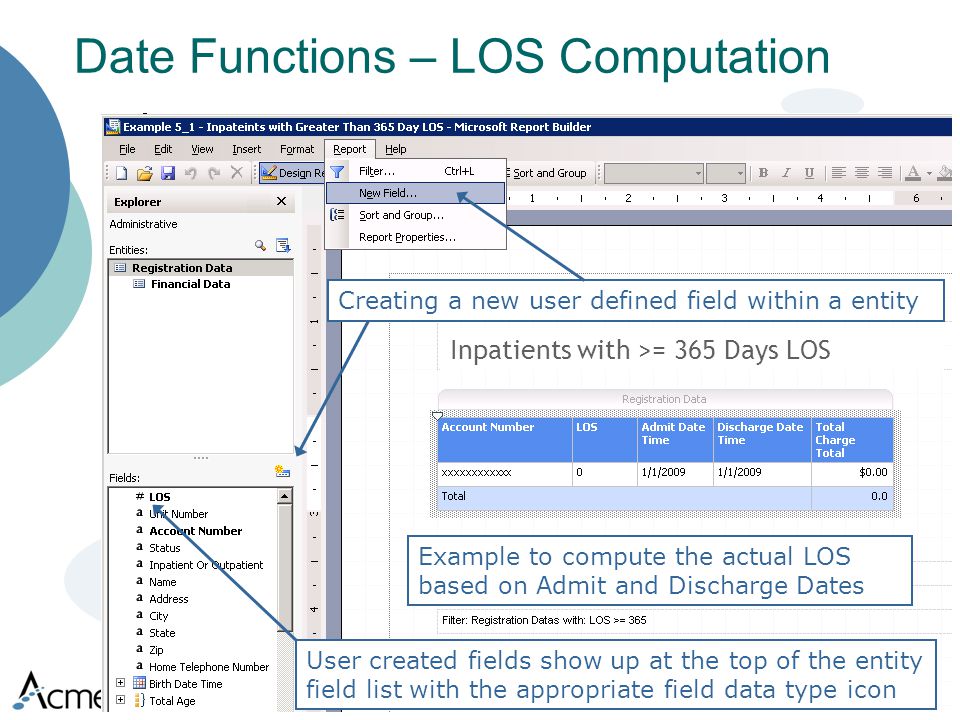Viewport: 960px width, 720px height.
Task: Click the entity list view icon beside search
Action: tap(283, 246)
